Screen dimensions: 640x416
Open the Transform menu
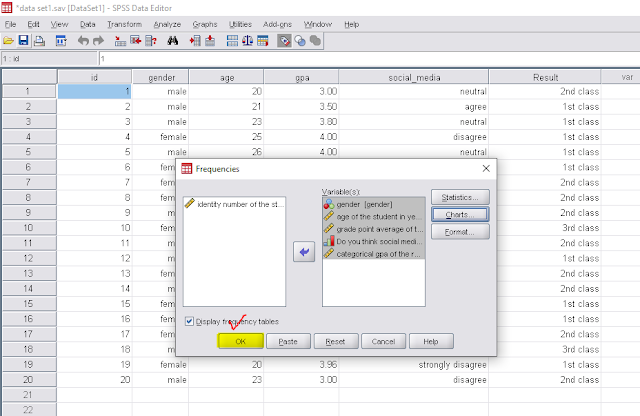click(124, 24)
